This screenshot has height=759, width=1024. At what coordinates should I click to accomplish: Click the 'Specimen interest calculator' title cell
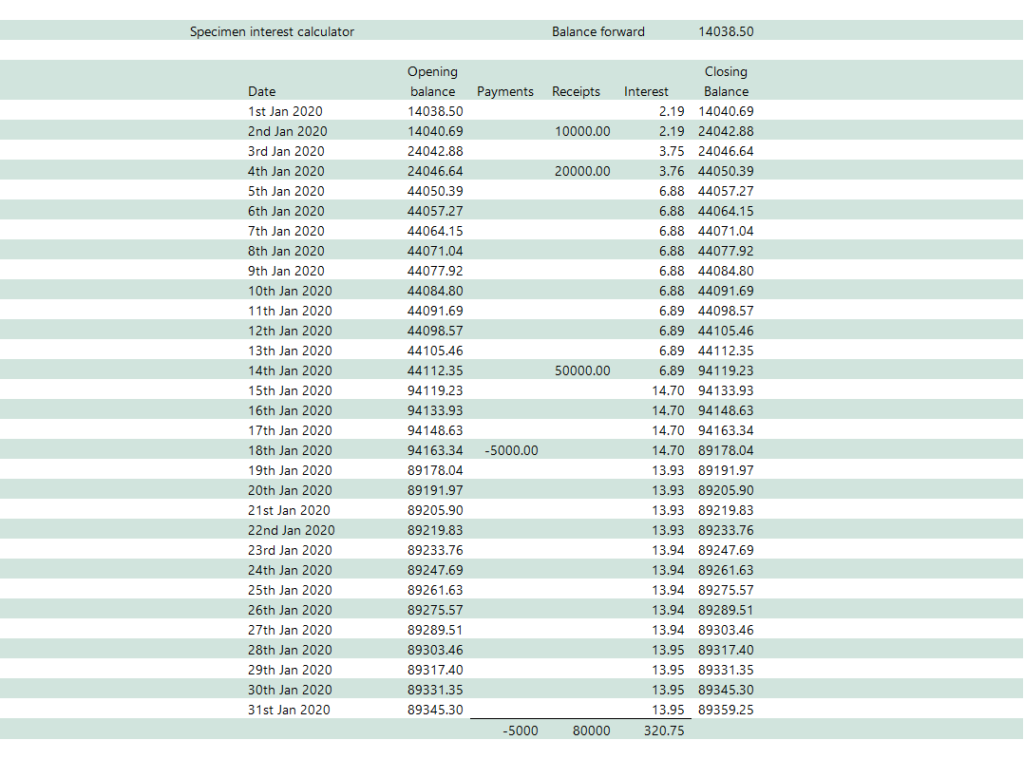coord(272,31)
